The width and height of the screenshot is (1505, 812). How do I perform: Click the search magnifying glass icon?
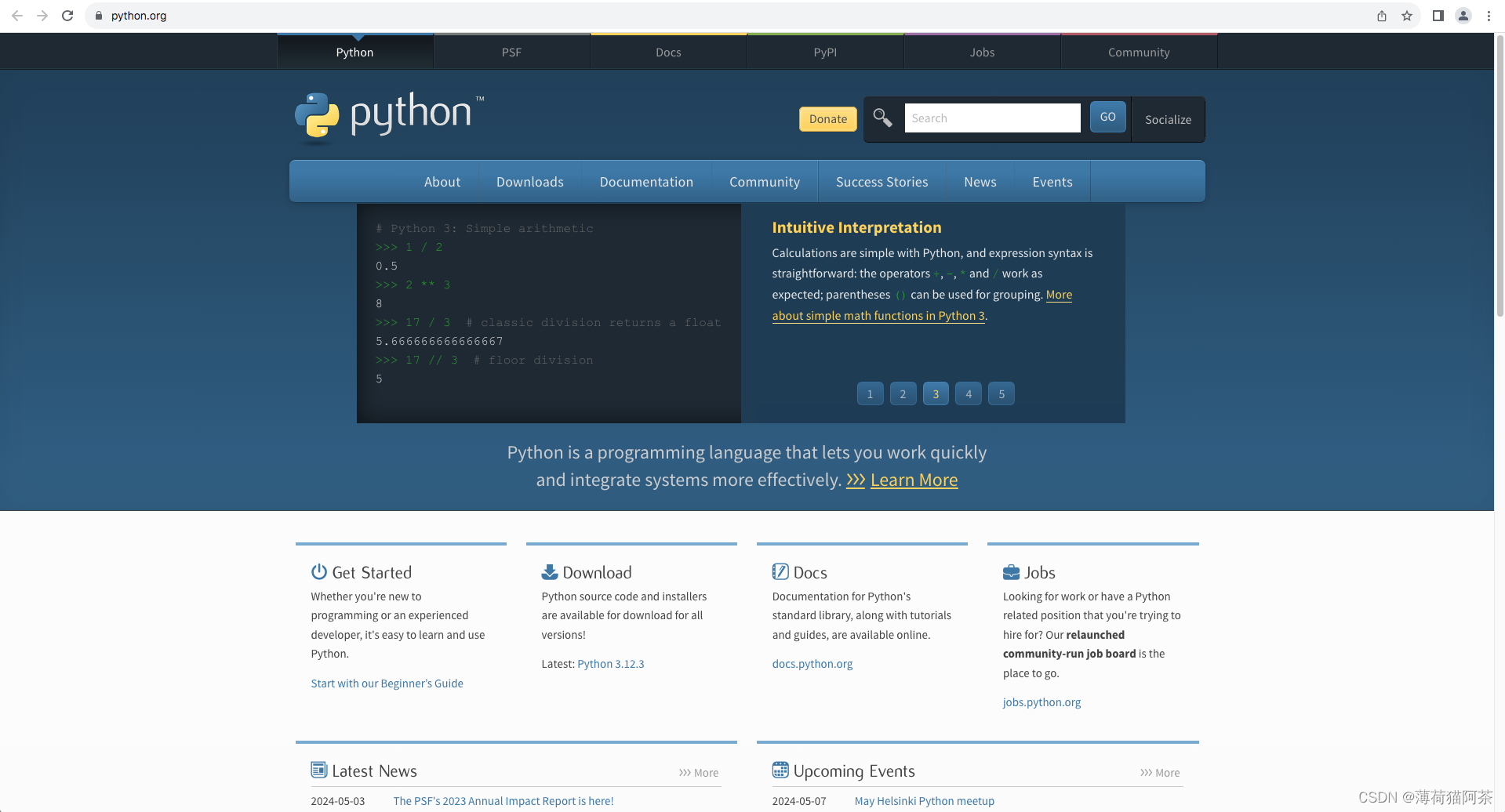click(882, 118)
